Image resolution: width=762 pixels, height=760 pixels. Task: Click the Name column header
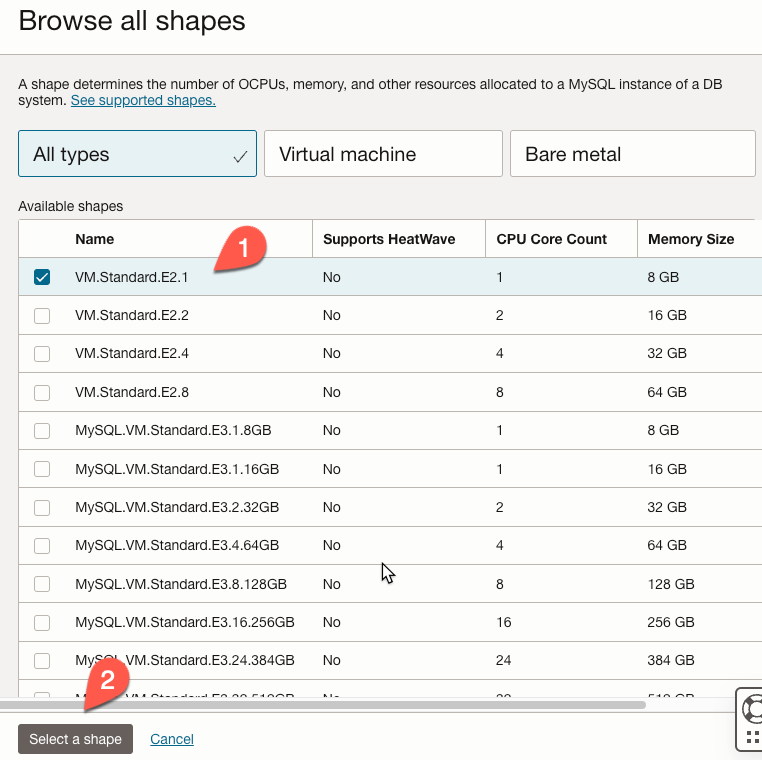(95, 239)
